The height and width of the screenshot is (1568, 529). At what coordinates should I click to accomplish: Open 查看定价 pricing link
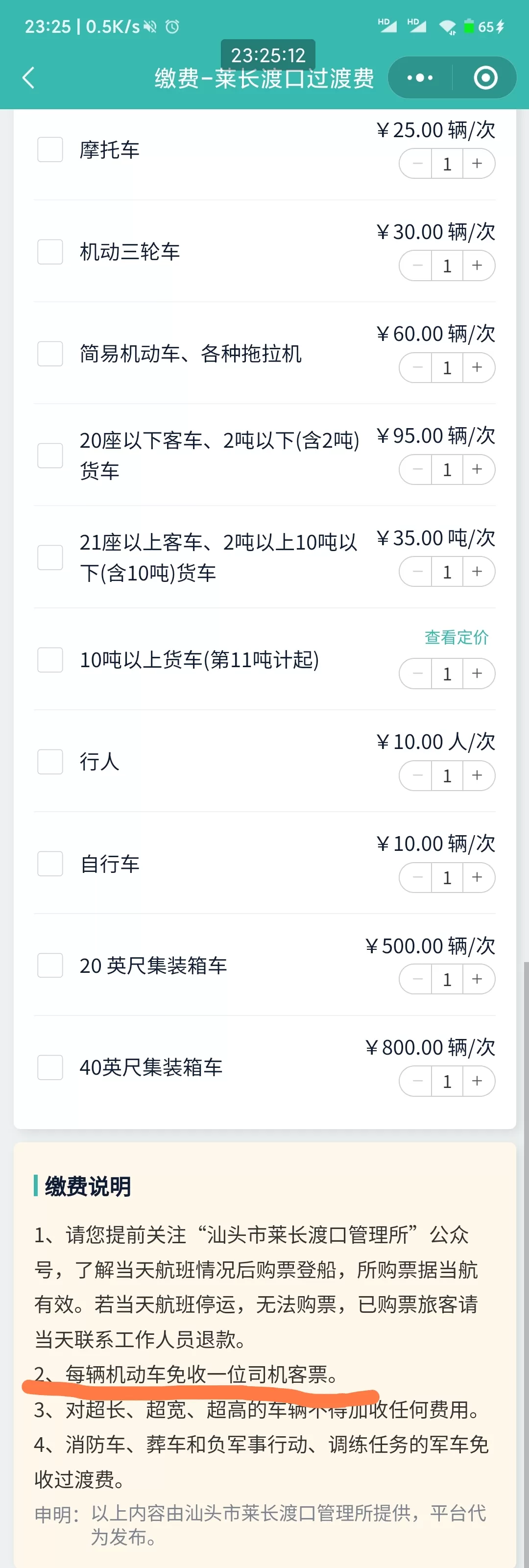[456, 637]
